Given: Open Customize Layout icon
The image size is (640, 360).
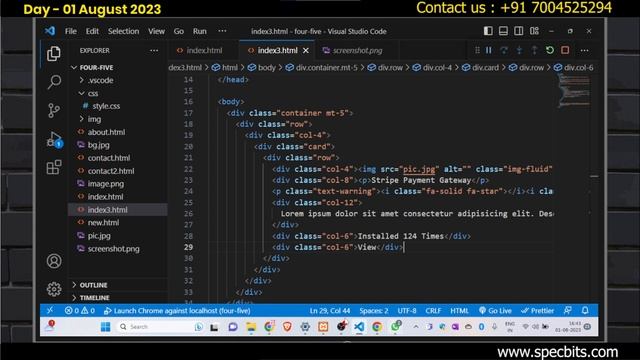Looking at the screenshot, I should click(x=534, y=31).
